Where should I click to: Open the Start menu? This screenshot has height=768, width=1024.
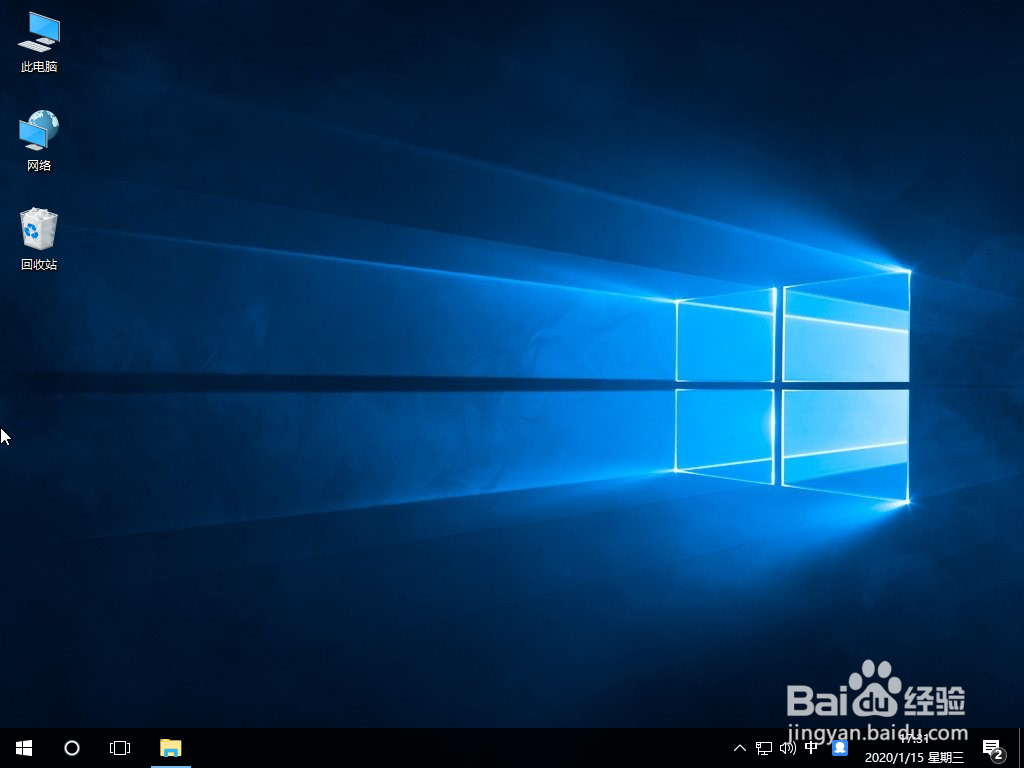pos(23,747)
